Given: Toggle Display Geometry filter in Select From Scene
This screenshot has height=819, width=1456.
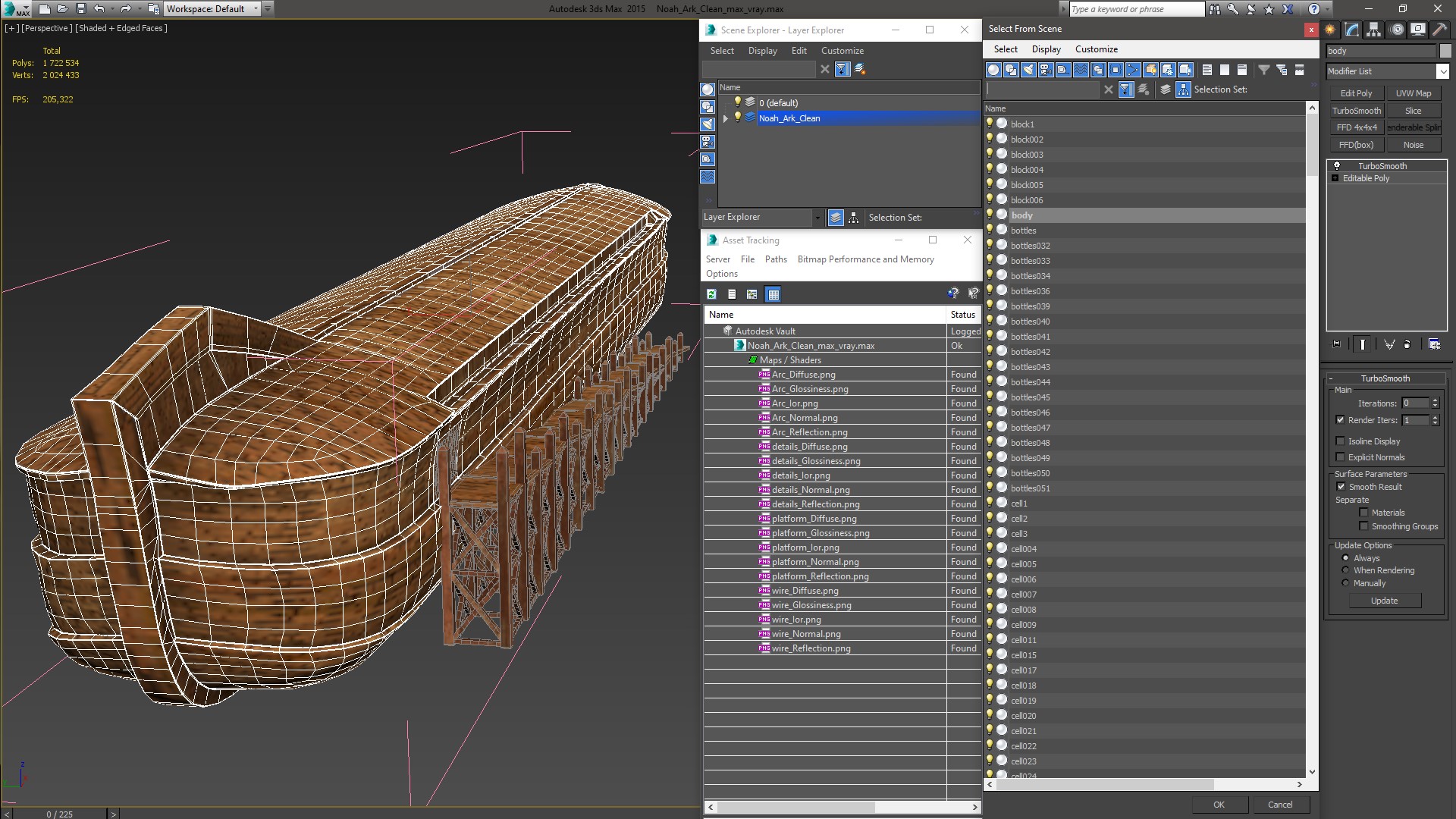Looking at the screenshot, I should (x=993, y=70).
